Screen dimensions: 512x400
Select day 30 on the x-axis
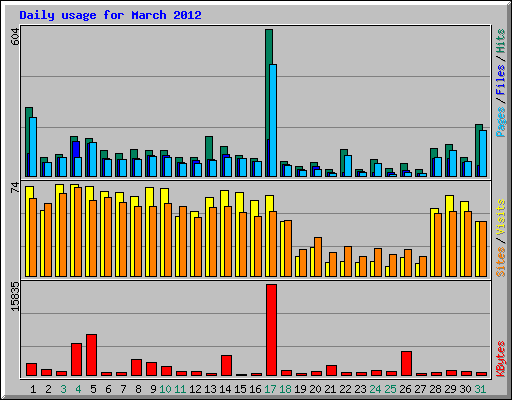coord(465,389)
